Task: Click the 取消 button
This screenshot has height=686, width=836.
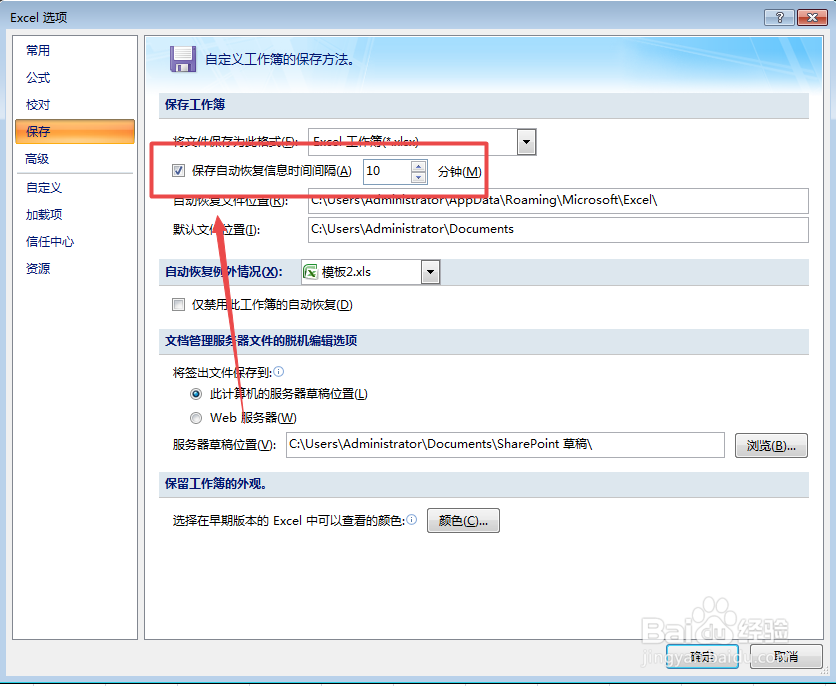Action: pyautogui.click(x=786, y=656)
